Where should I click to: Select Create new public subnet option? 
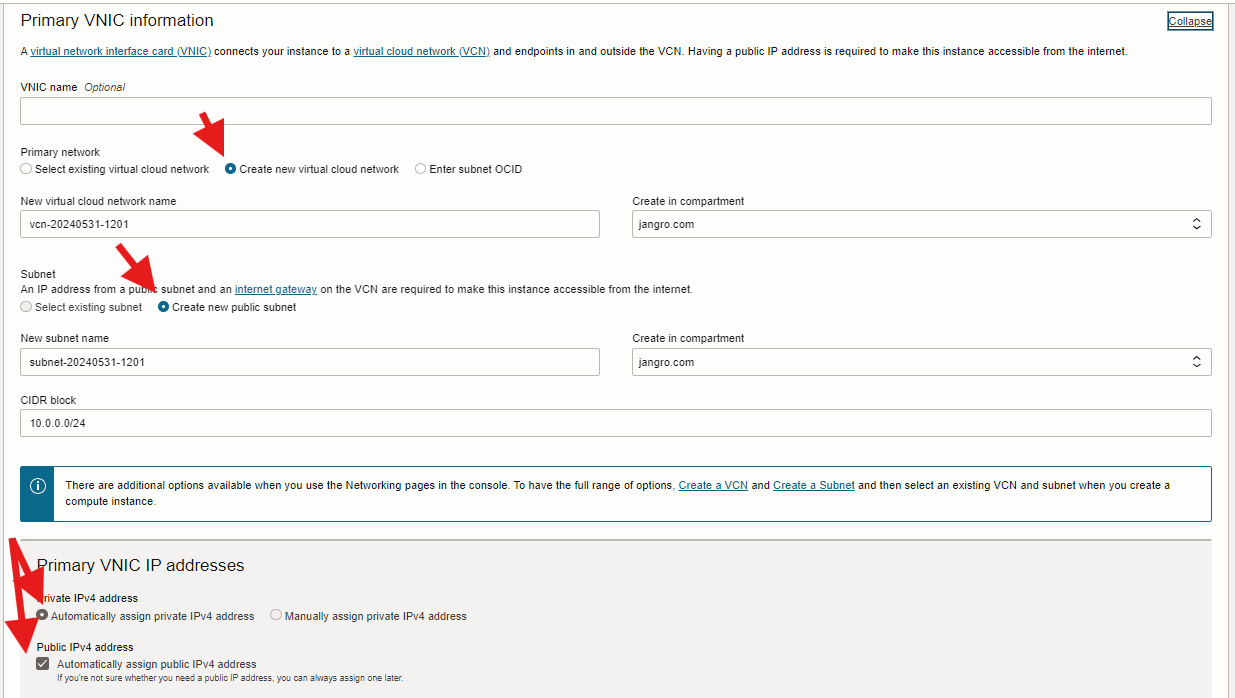pyautogui.click(x=163, y=307)
